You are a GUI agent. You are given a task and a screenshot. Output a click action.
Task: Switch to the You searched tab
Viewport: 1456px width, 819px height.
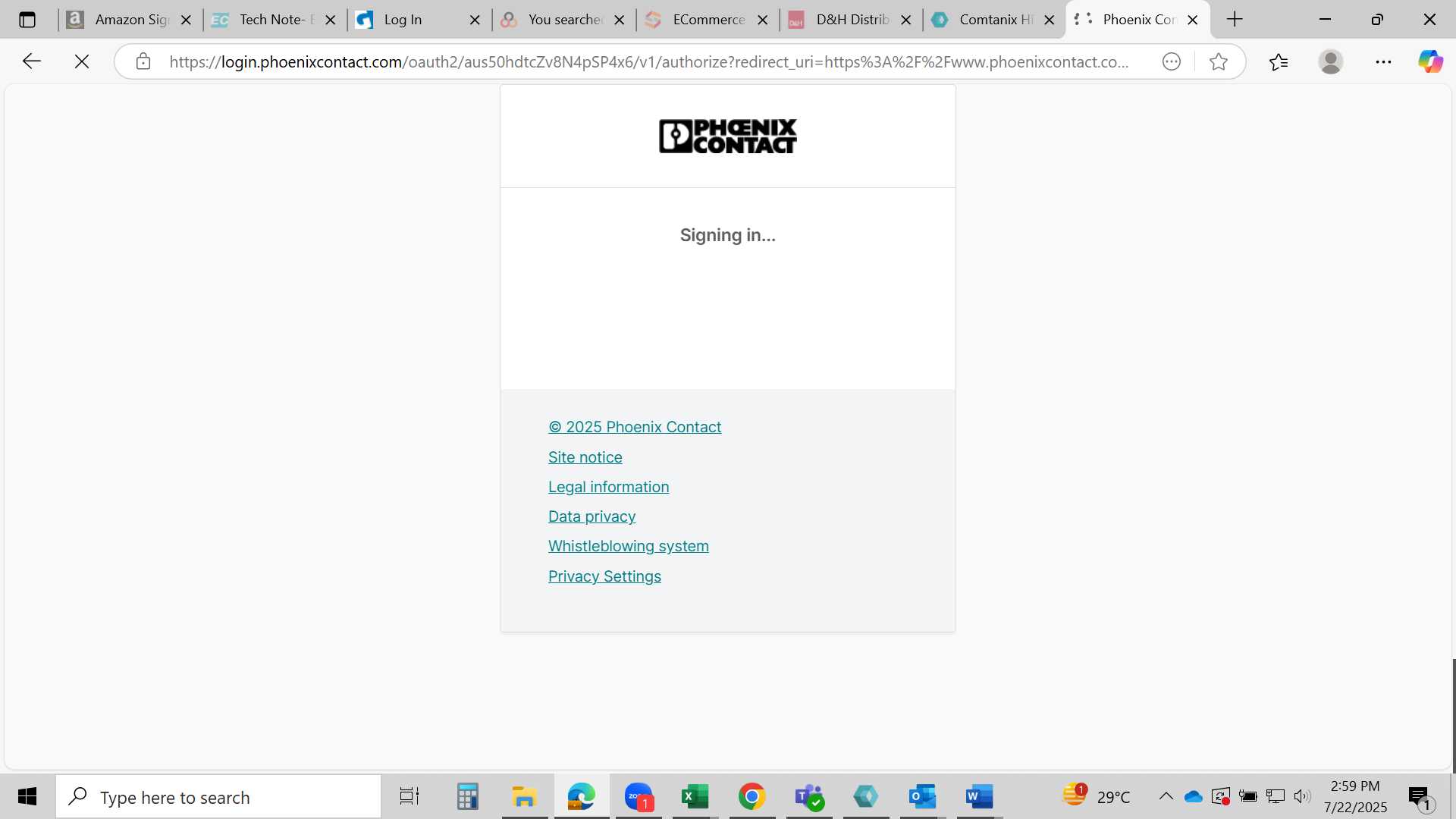click(562, 20)
